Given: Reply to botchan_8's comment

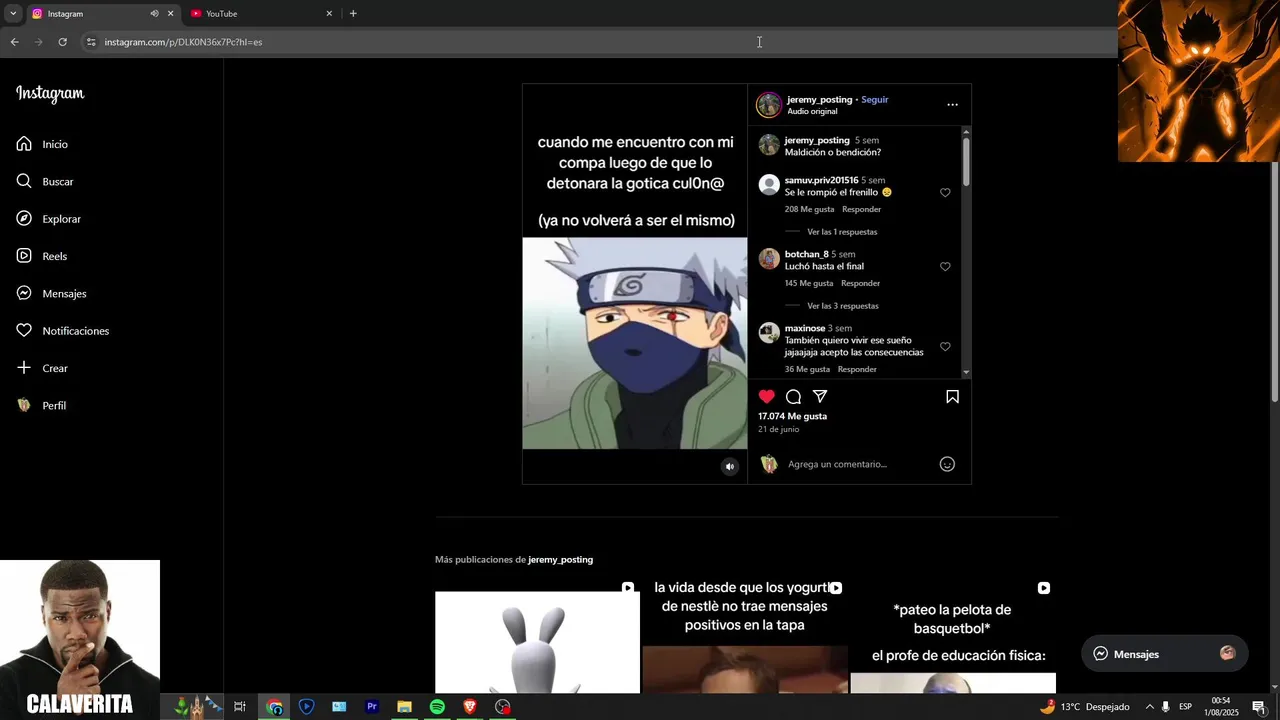Looking at the screenshot, I should (x=860, y=283).
